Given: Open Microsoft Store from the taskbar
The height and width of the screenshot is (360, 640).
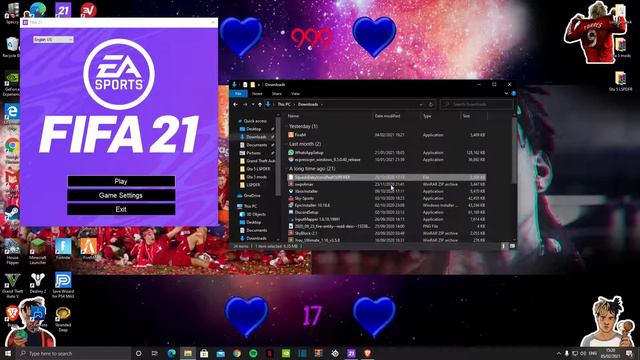Looking at the screenshot, I should pyautogui.click(x=204, y=353).
